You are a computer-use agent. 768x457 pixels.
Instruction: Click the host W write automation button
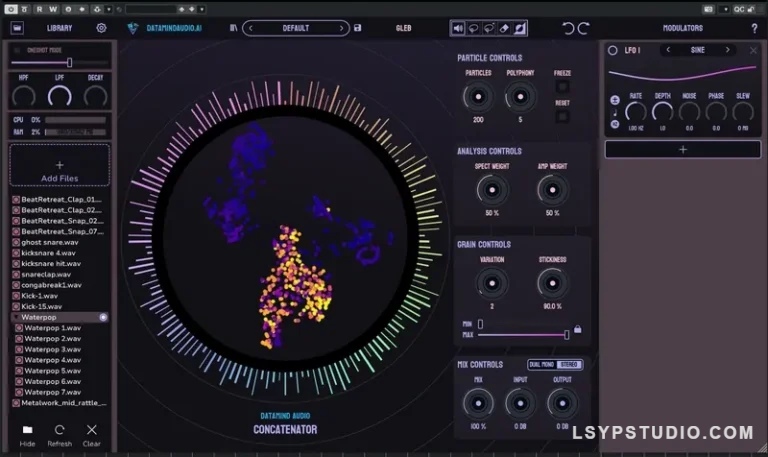tap(53, 9)
